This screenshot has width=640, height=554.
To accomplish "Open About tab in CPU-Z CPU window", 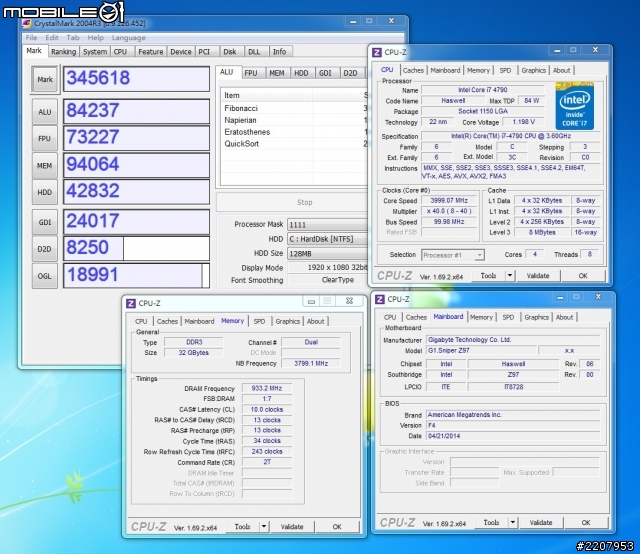I will [x=562, y=70].
